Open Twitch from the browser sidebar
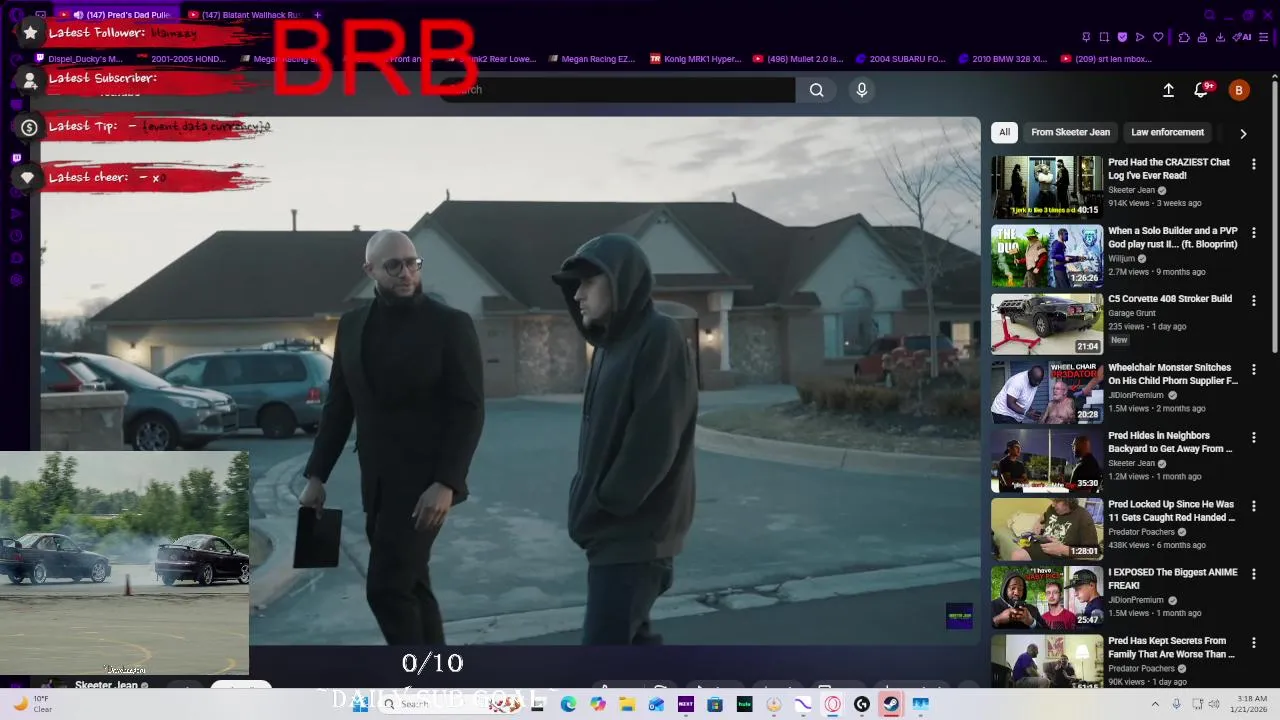This screenshot has height=720, width=1280. (x=16, y=158)
